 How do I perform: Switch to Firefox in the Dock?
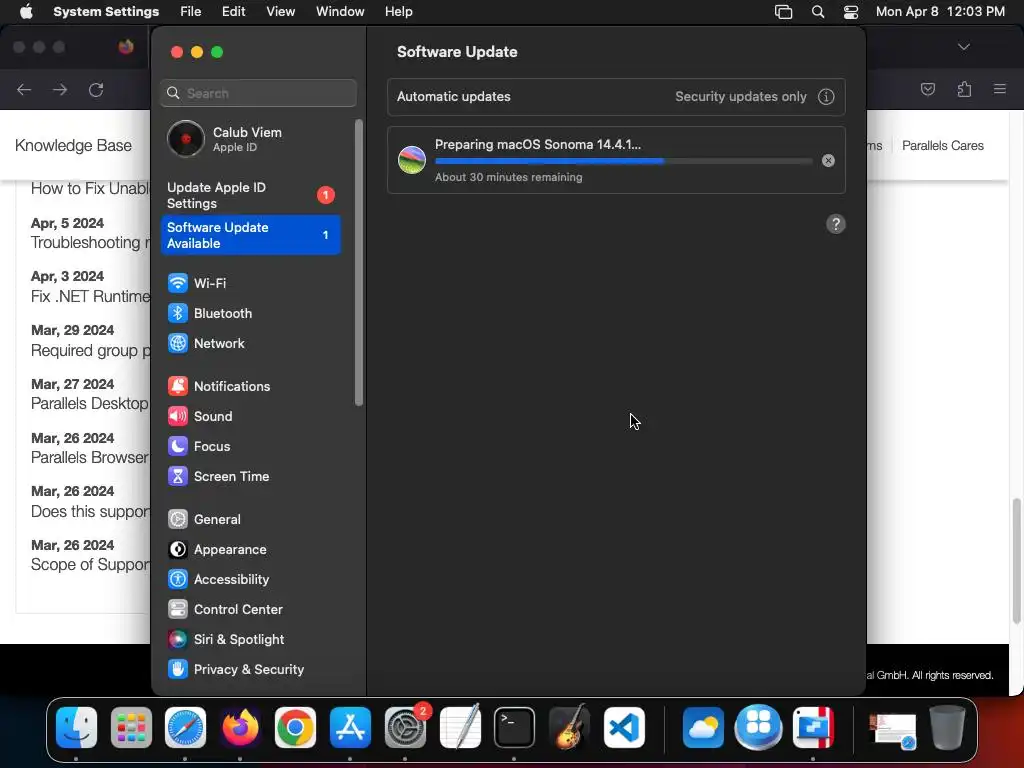coord(240,728)
